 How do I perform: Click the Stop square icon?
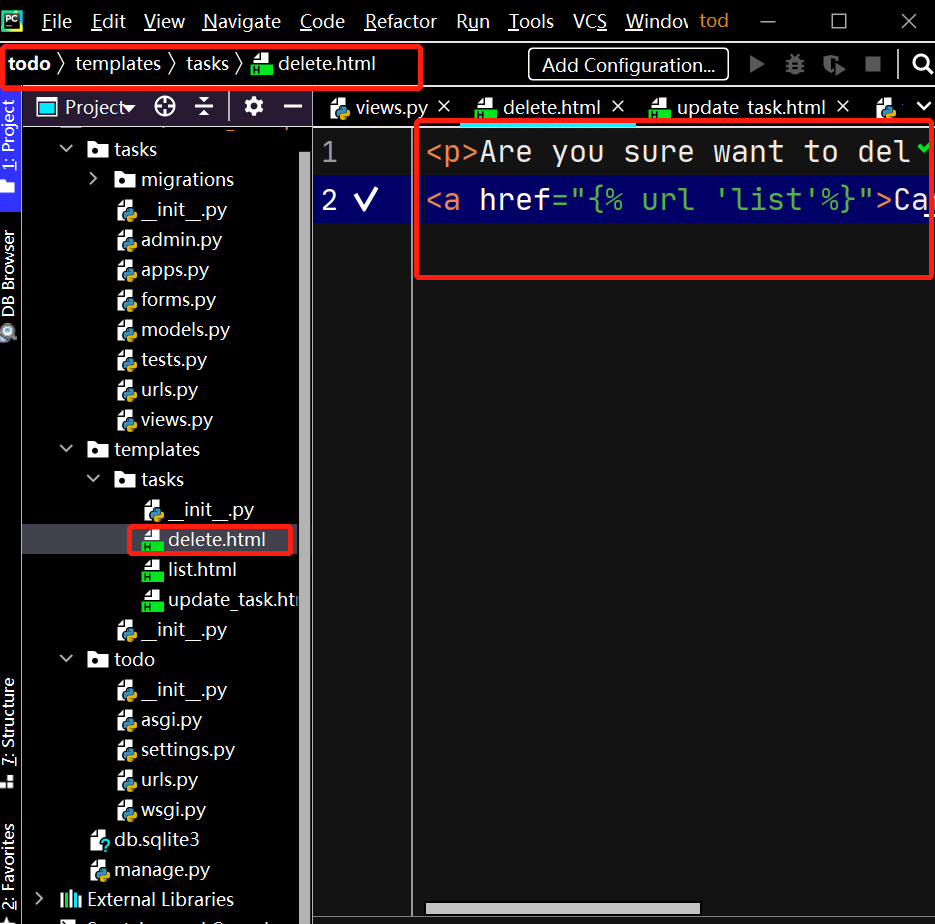[x=872, y=64]
